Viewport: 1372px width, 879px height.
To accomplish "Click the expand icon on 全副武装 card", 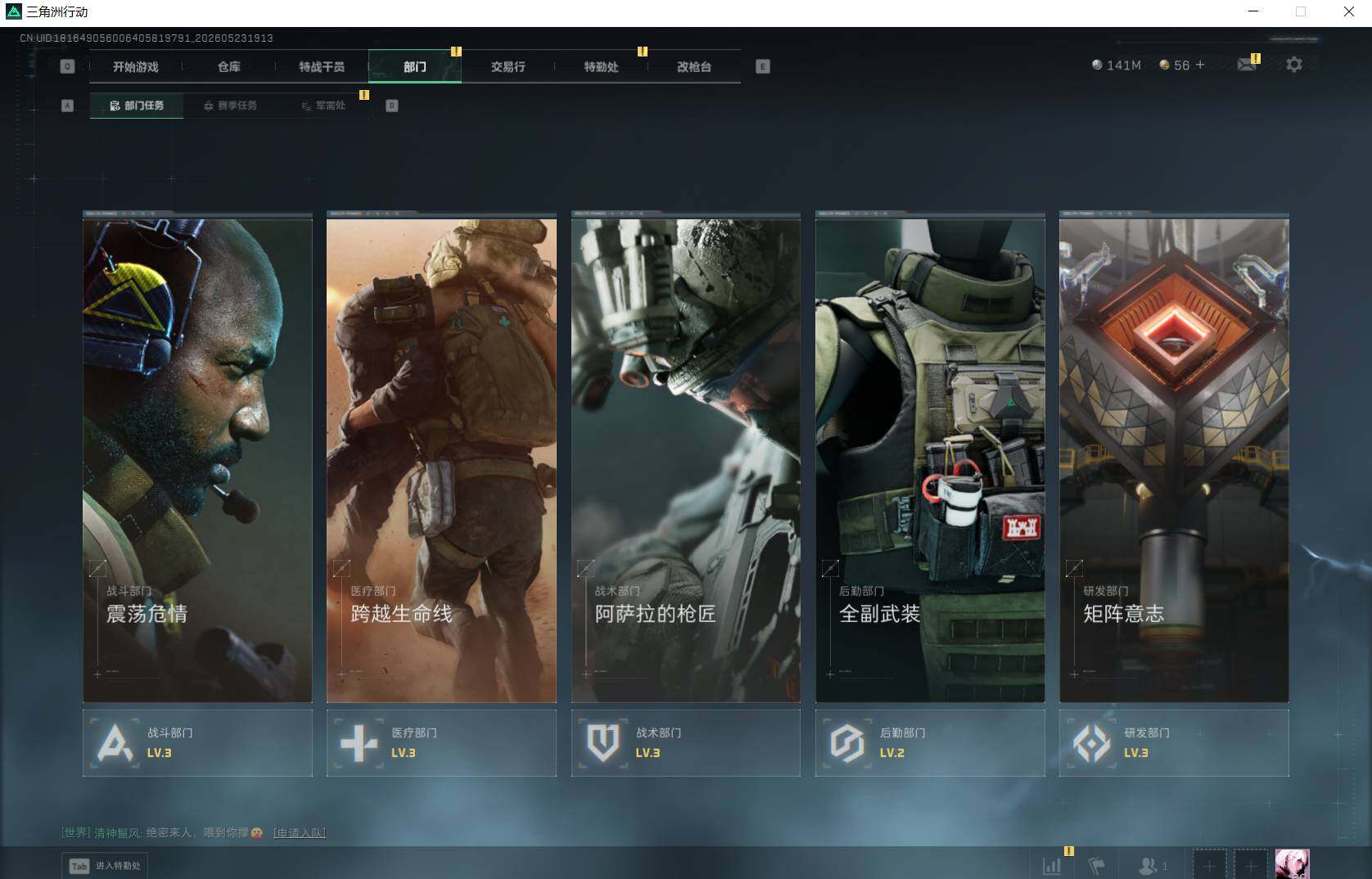I will click(830, 568).
